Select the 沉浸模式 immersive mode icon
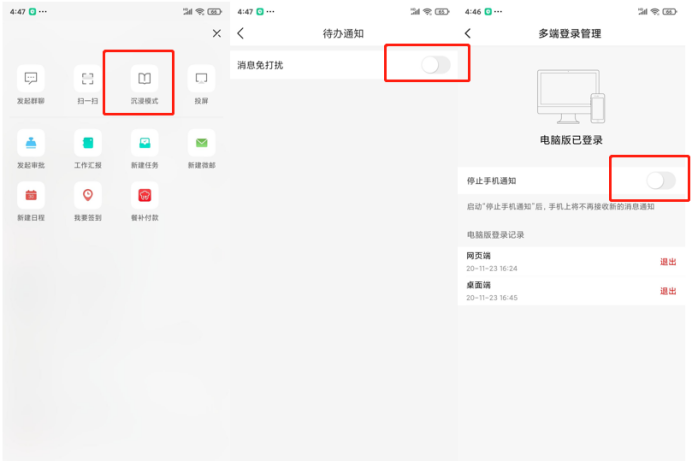This screenshot has height=462, width=693. [144, 78]
